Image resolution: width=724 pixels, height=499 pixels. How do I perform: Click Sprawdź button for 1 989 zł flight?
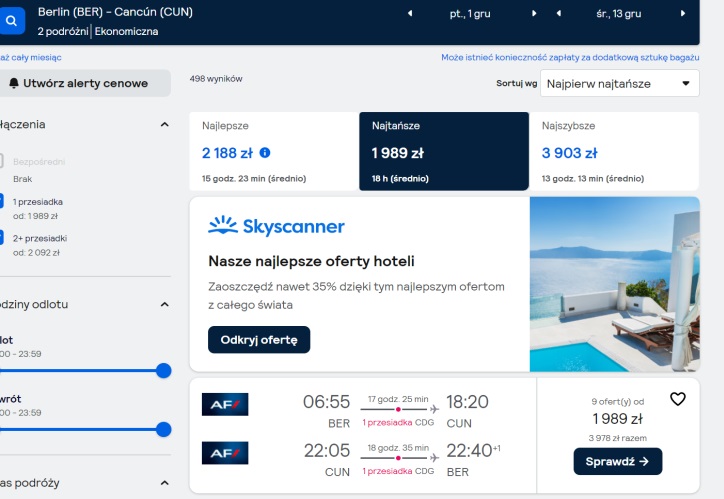[x=618, y=461]
